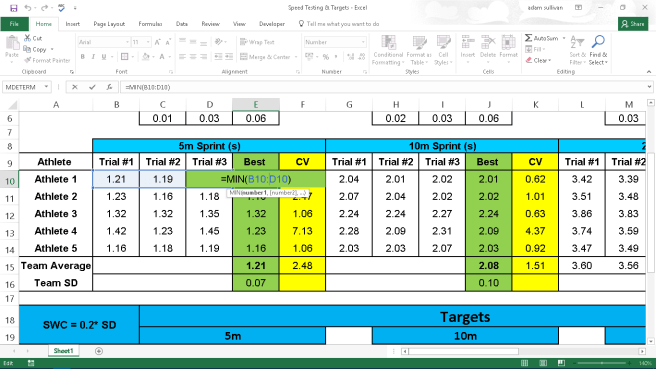Select the Format Painter tool
This screenshot has height=369, width=656.
[47, 60]
